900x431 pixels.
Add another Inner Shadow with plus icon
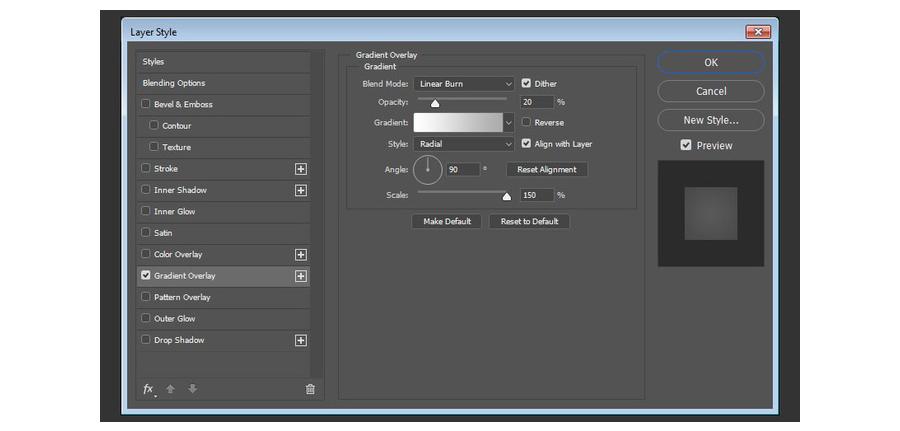click(300, 190)
